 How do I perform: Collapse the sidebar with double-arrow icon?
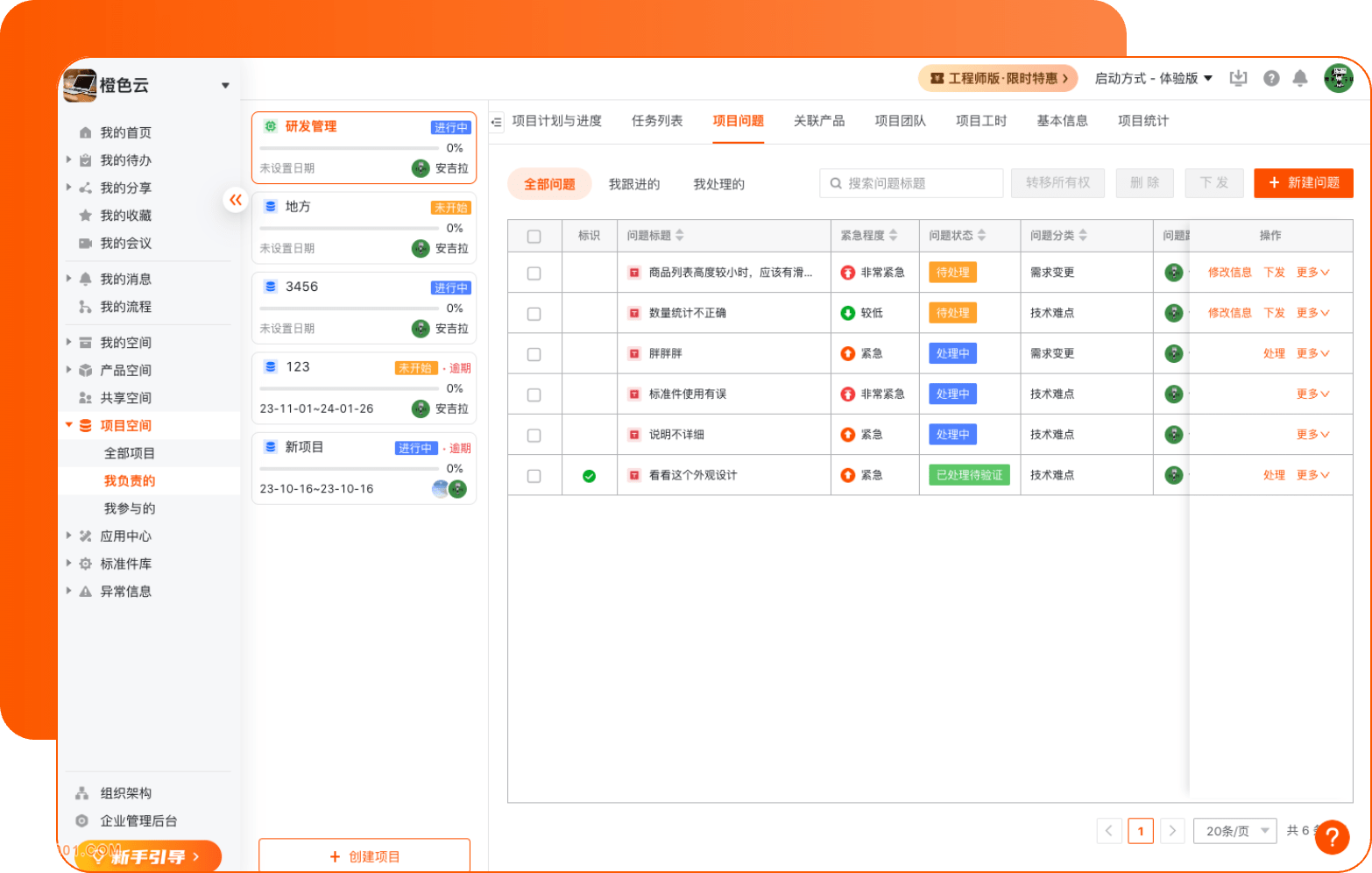(x=236, y=201)
